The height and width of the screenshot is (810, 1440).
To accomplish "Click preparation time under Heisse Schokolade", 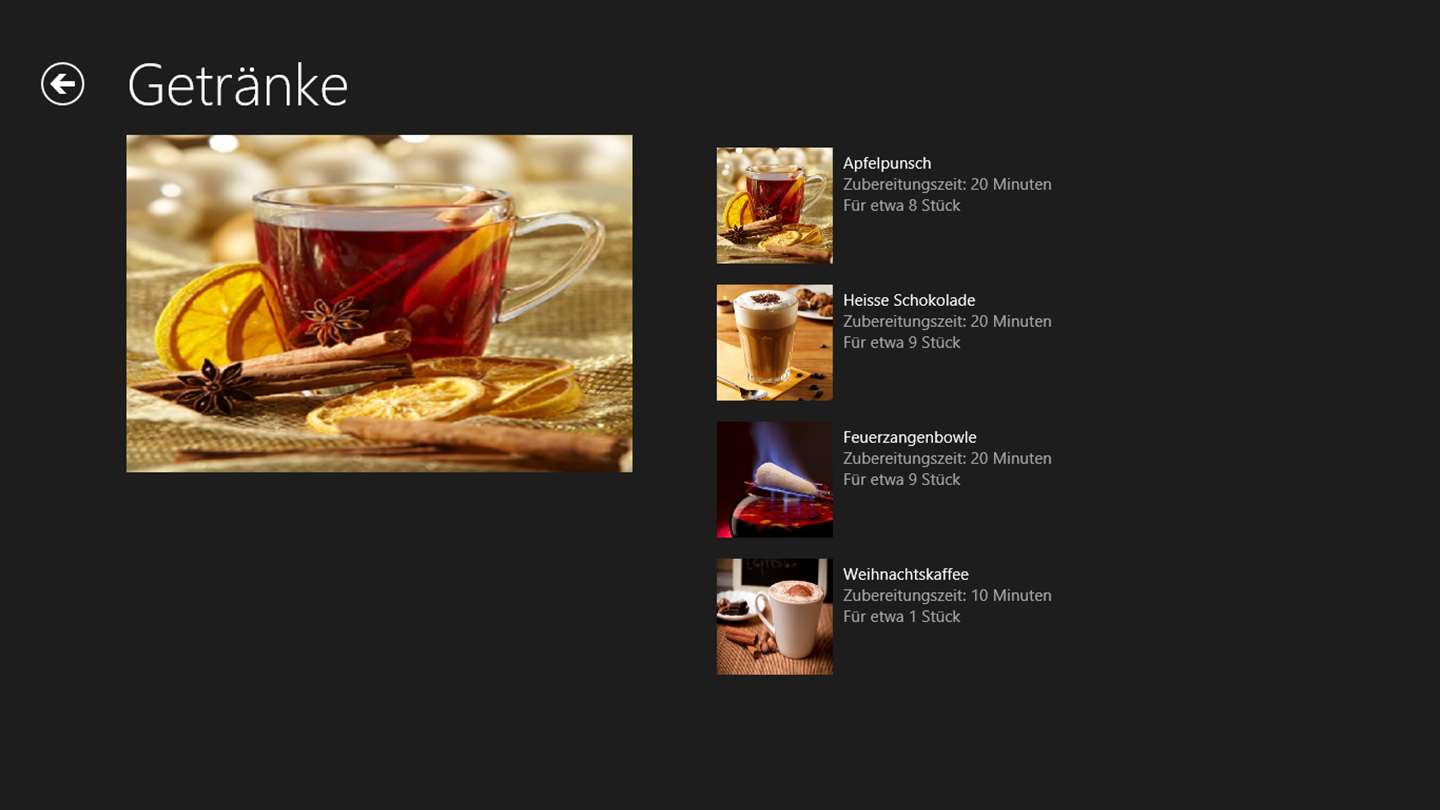I will point(947,321).
